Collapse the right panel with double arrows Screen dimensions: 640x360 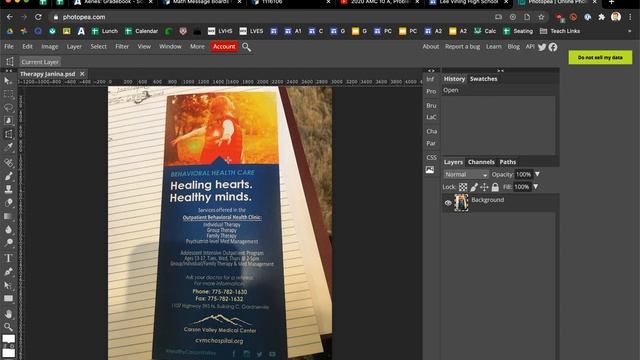[500, 71]
